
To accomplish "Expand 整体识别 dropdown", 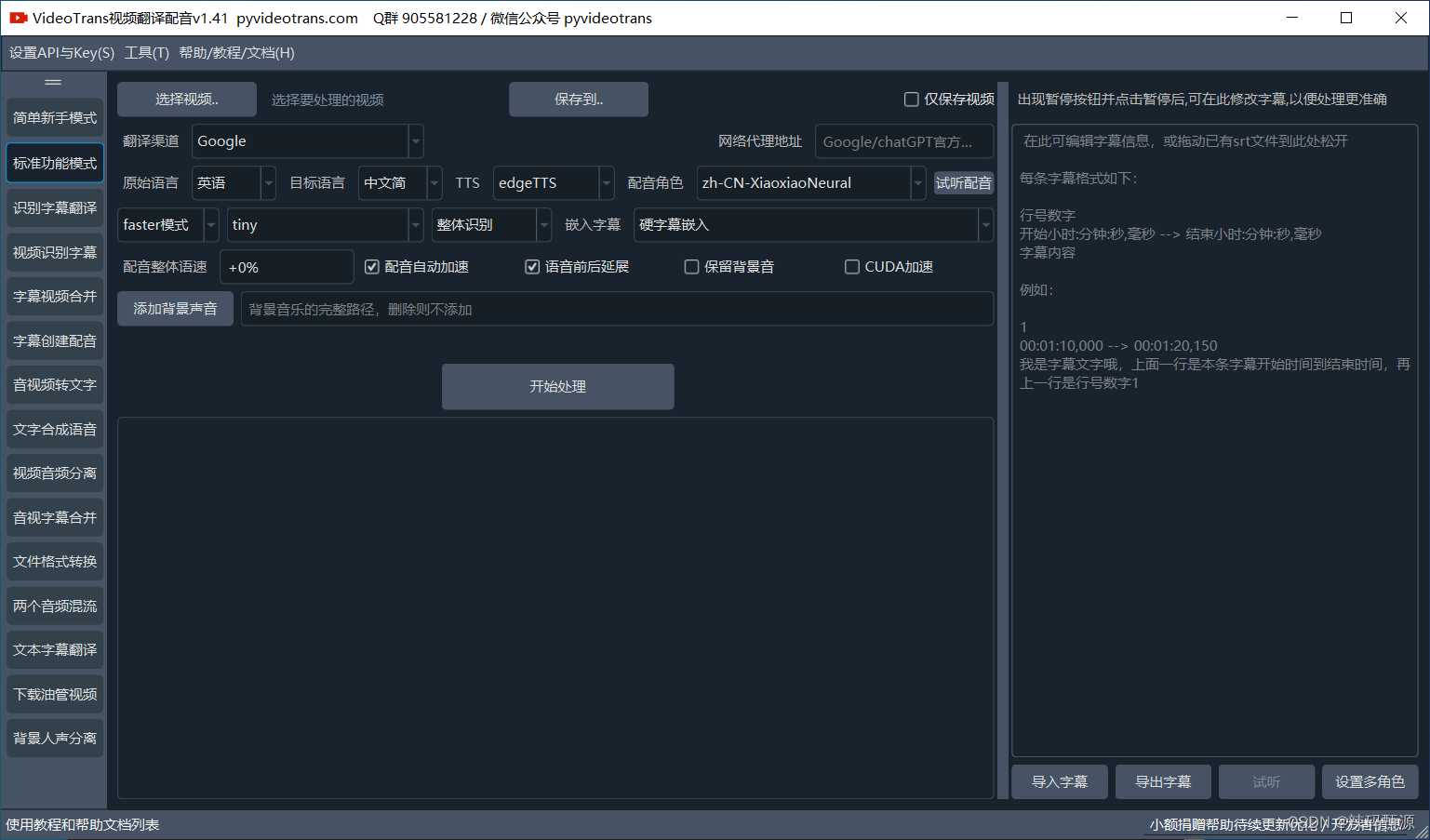I will click(x=491, y=225).
